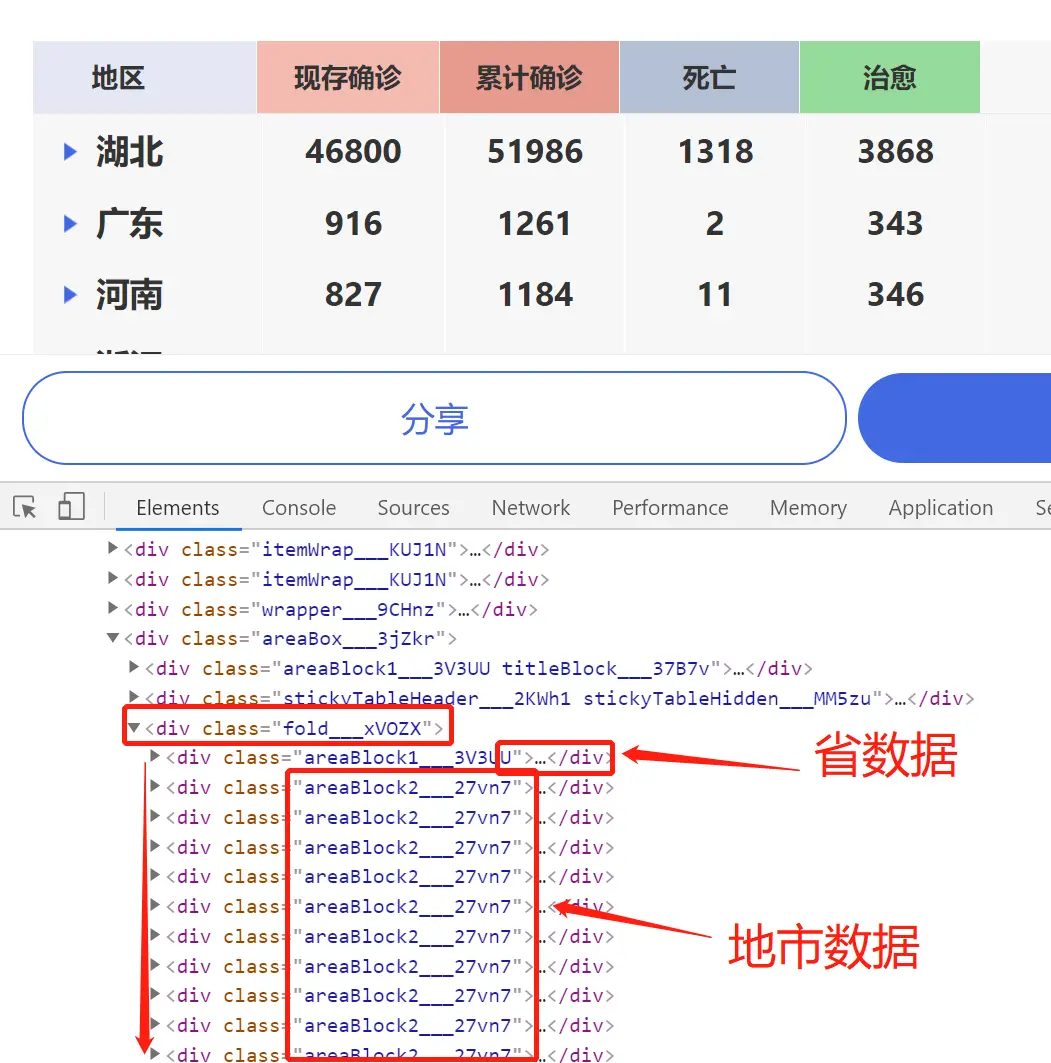The height and width of the screenshot is (1063, 1051).
Task: Expand areaBlock1___3V3UU node under fold div
Action: tap(155, 756)
